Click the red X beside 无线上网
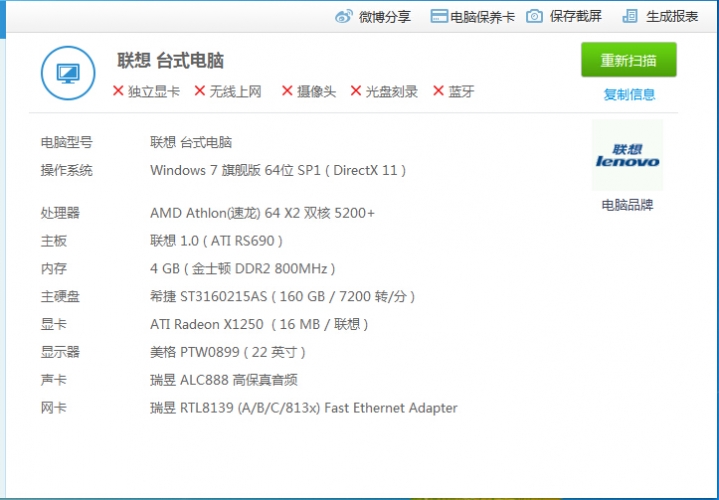Image resolution: width=719 pixels, height=500 pixels. 199,91
